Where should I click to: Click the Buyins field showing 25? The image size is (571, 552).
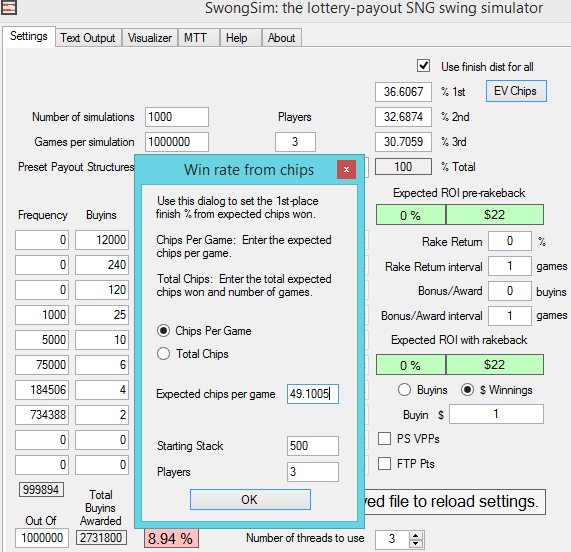102,315
